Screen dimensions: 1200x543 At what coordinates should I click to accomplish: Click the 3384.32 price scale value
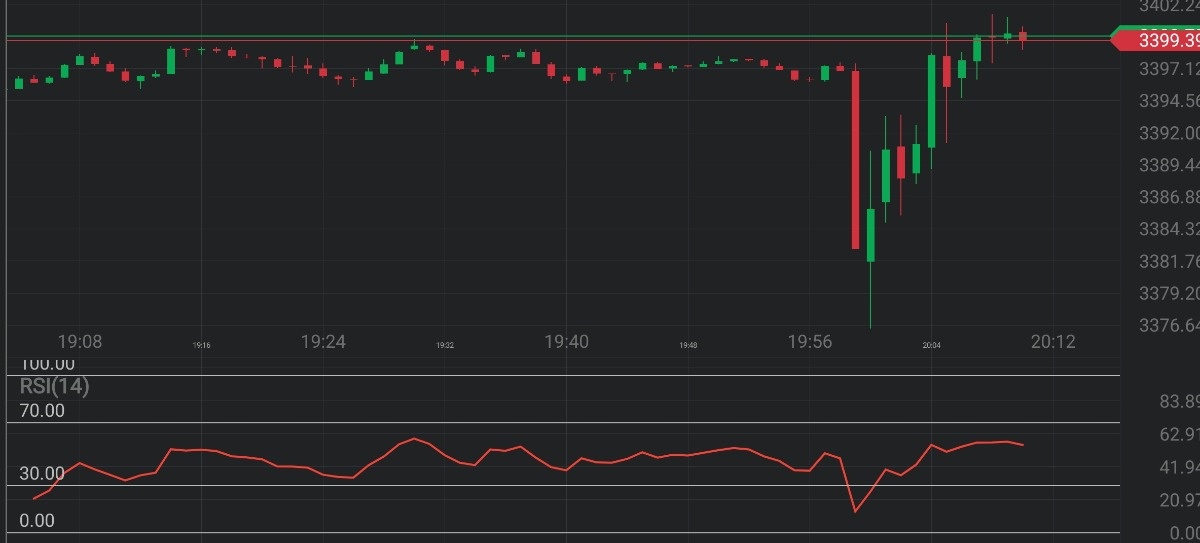1168,229
